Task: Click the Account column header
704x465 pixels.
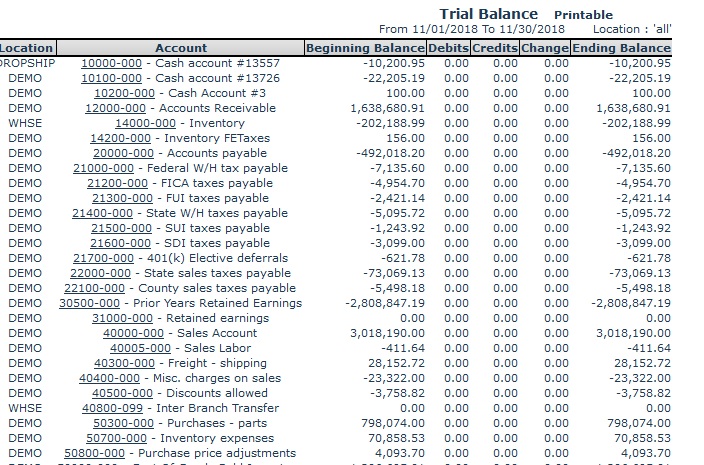Action: point(181,48)
